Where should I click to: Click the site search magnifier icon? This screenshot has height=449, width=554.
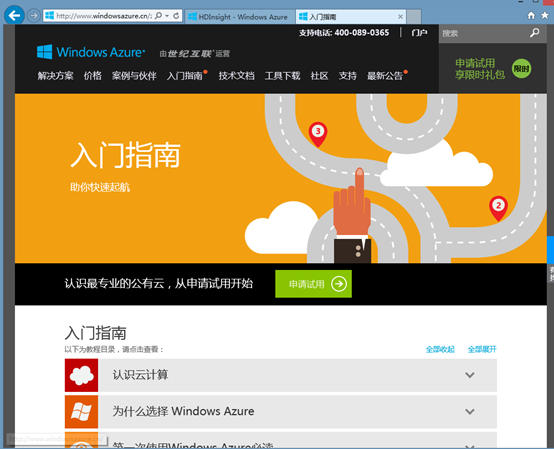pos(535,33)
